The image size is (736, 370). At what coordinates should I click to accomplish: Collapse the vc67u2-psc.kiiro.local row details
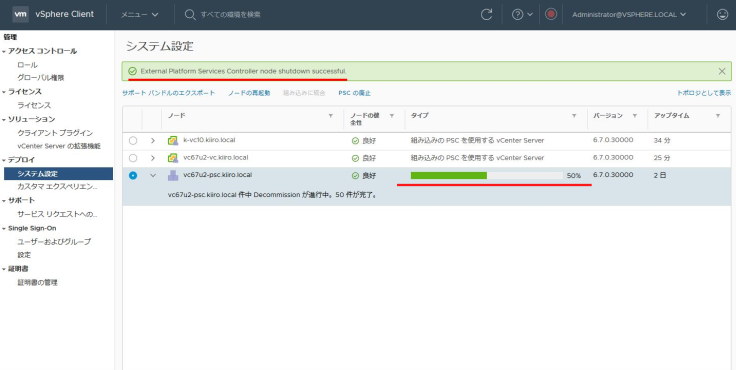click(x=153, y=175)
